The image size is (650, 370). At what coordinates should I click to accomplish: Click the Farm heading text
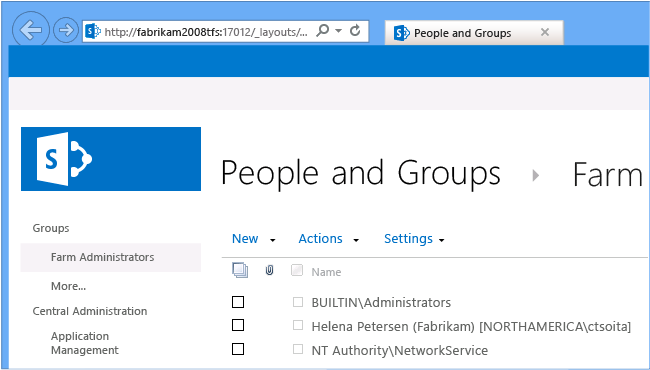[x=607, y=174]
